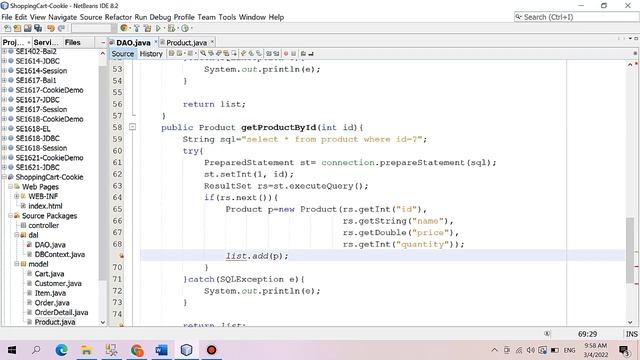Viewport: 640px width, 360px height.
Task: Click the editor vertical scrollbar thumb
Action: coord(630,250)
